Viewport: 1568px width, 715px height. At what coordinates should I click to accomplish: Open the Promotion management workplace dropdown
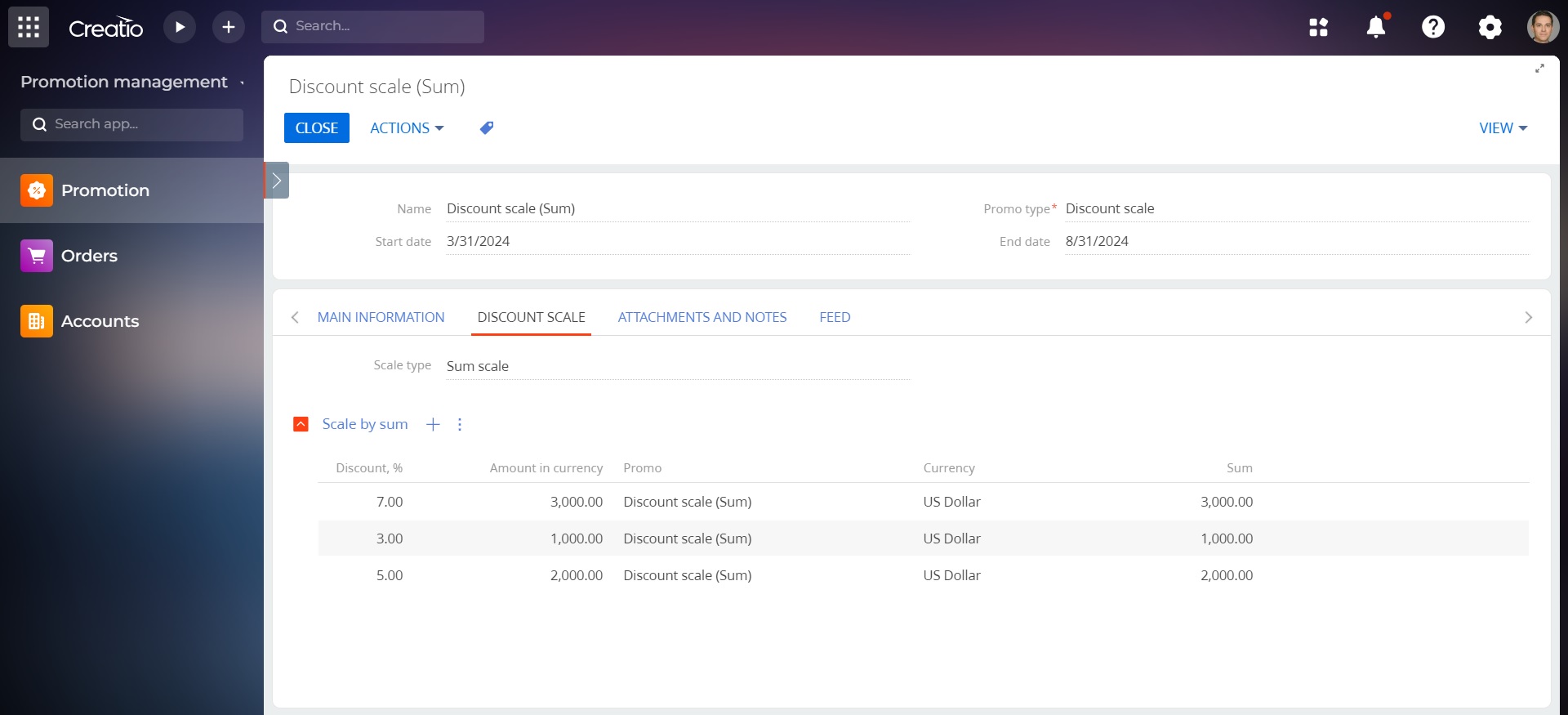[132, 82]
